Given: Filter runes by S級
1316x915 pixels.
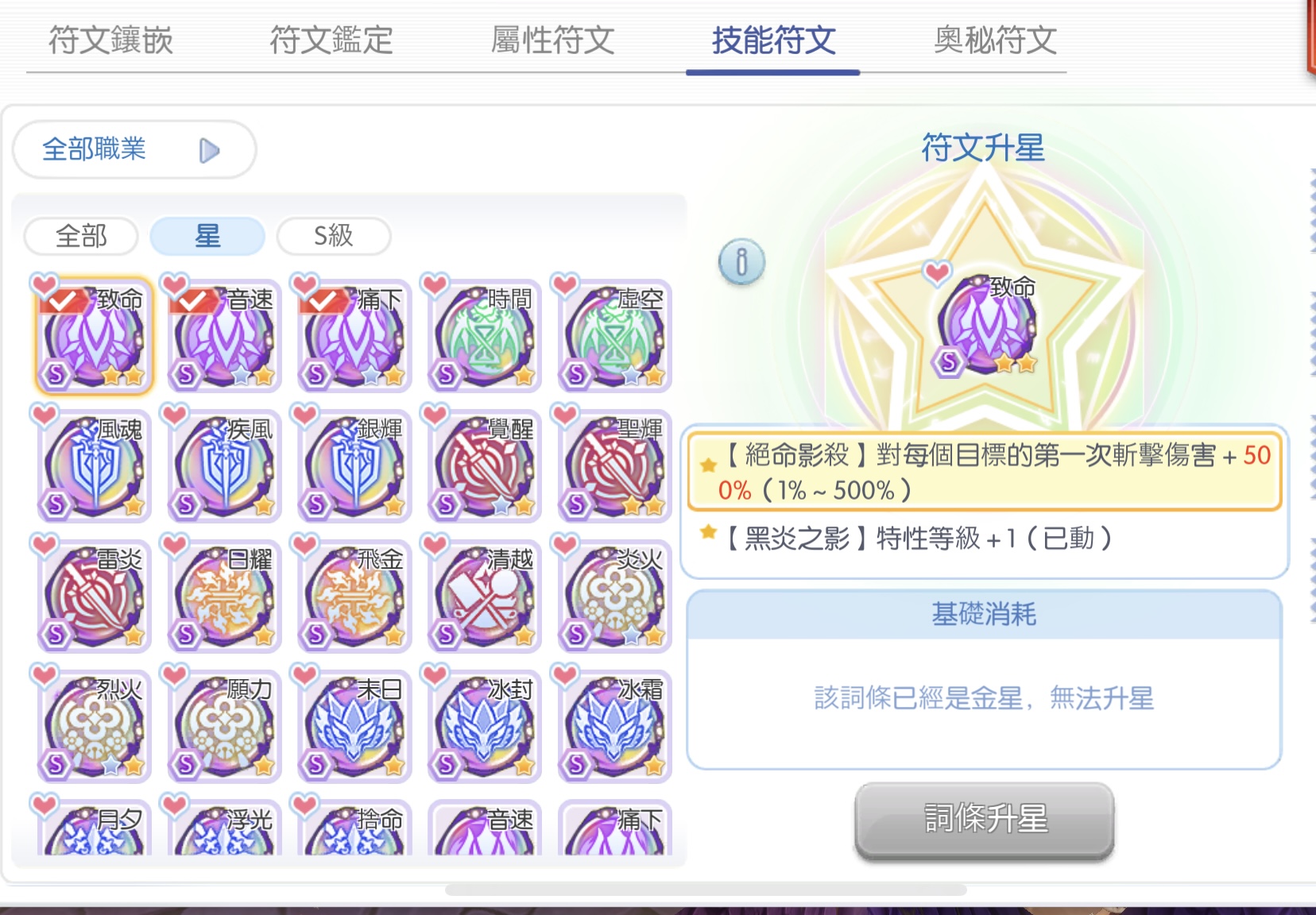Looking at the screenshot, I should click(x=334, y=236).
